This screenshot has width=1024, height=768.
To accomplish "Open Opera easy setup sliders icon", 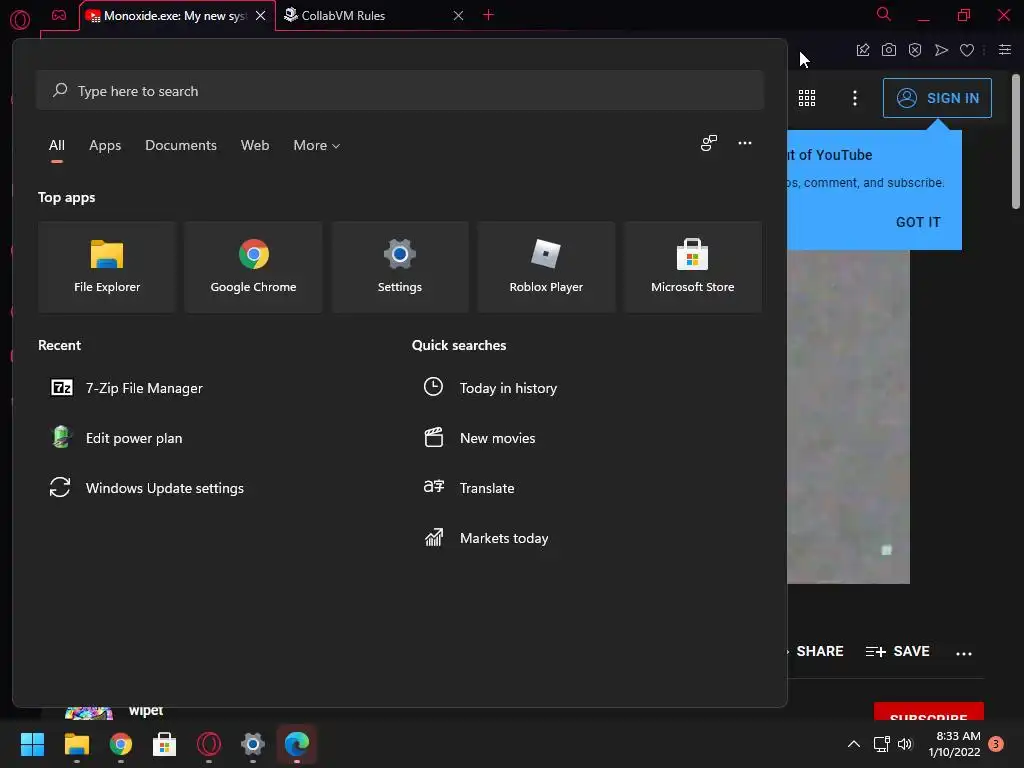I will point(1005,50).
